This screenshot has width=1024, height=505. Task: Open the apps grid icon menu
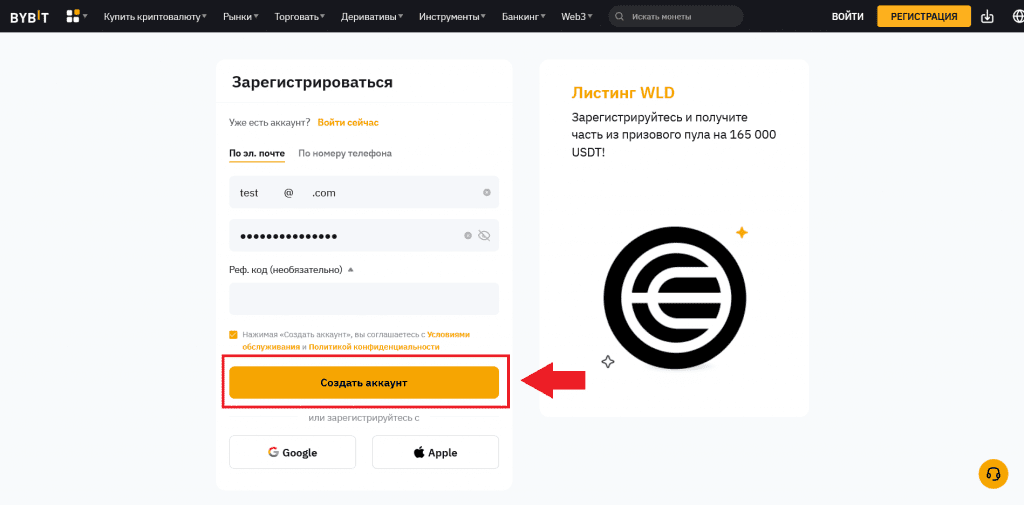tap(76, 16)
